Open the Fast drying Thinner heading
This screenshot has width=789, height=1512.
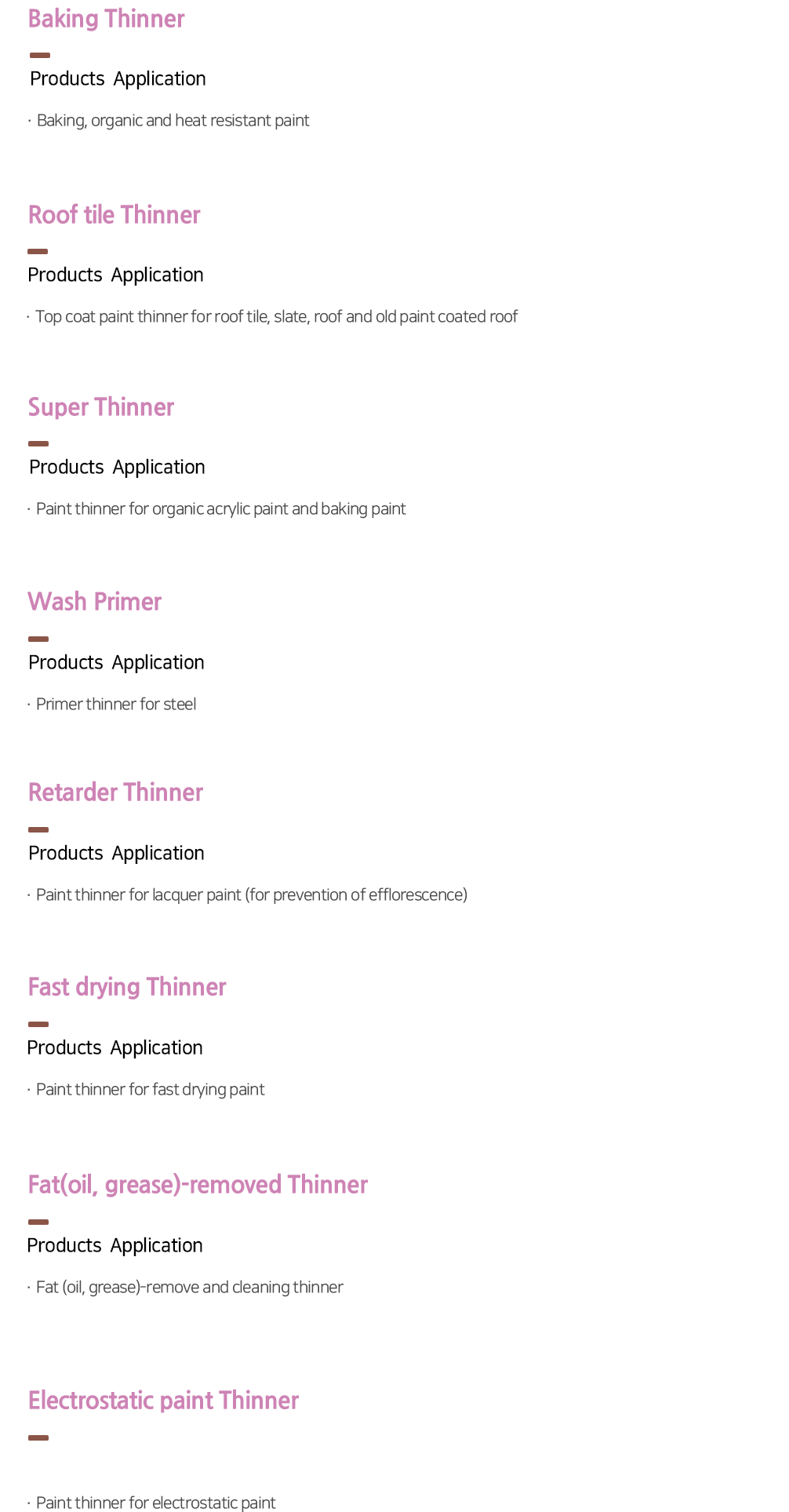(x=127, y=987)
